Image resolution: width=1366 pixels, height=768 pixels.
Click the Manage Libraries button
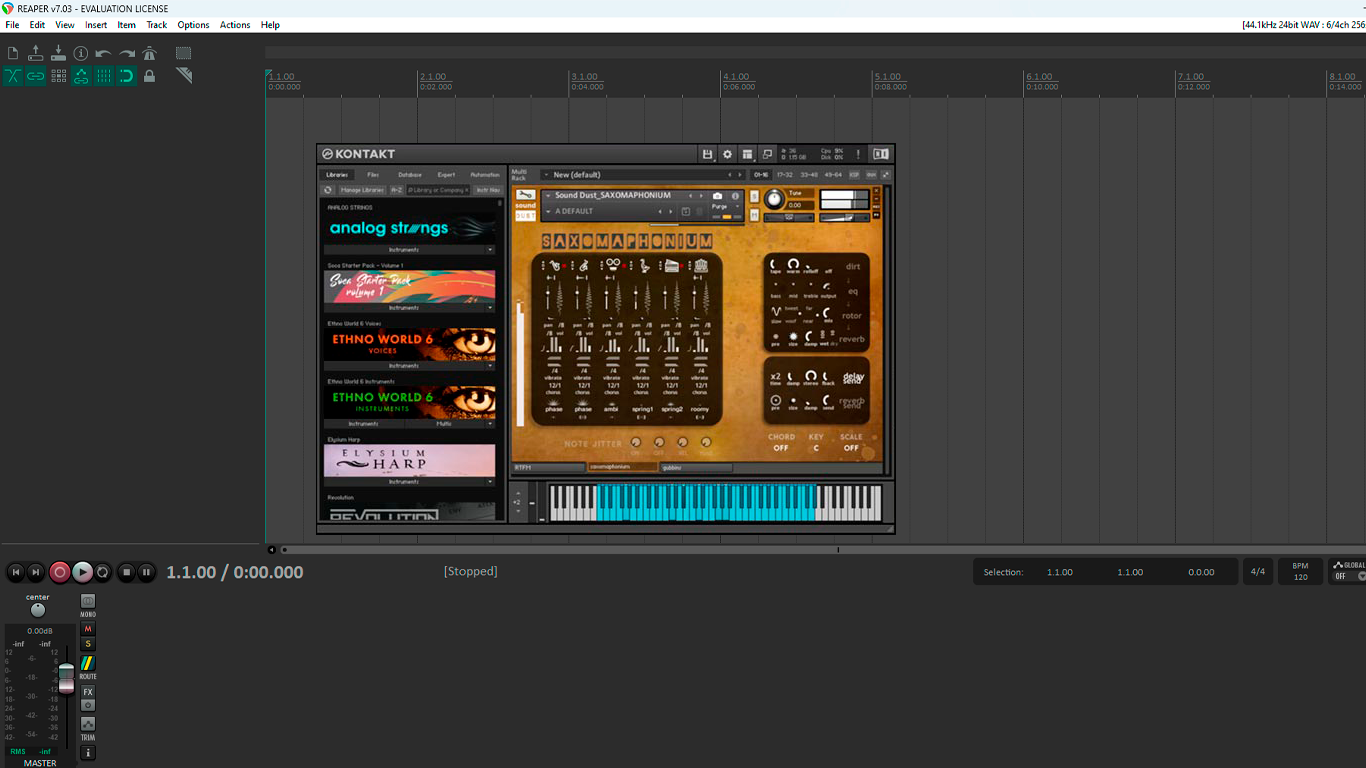tap(362, 190)
